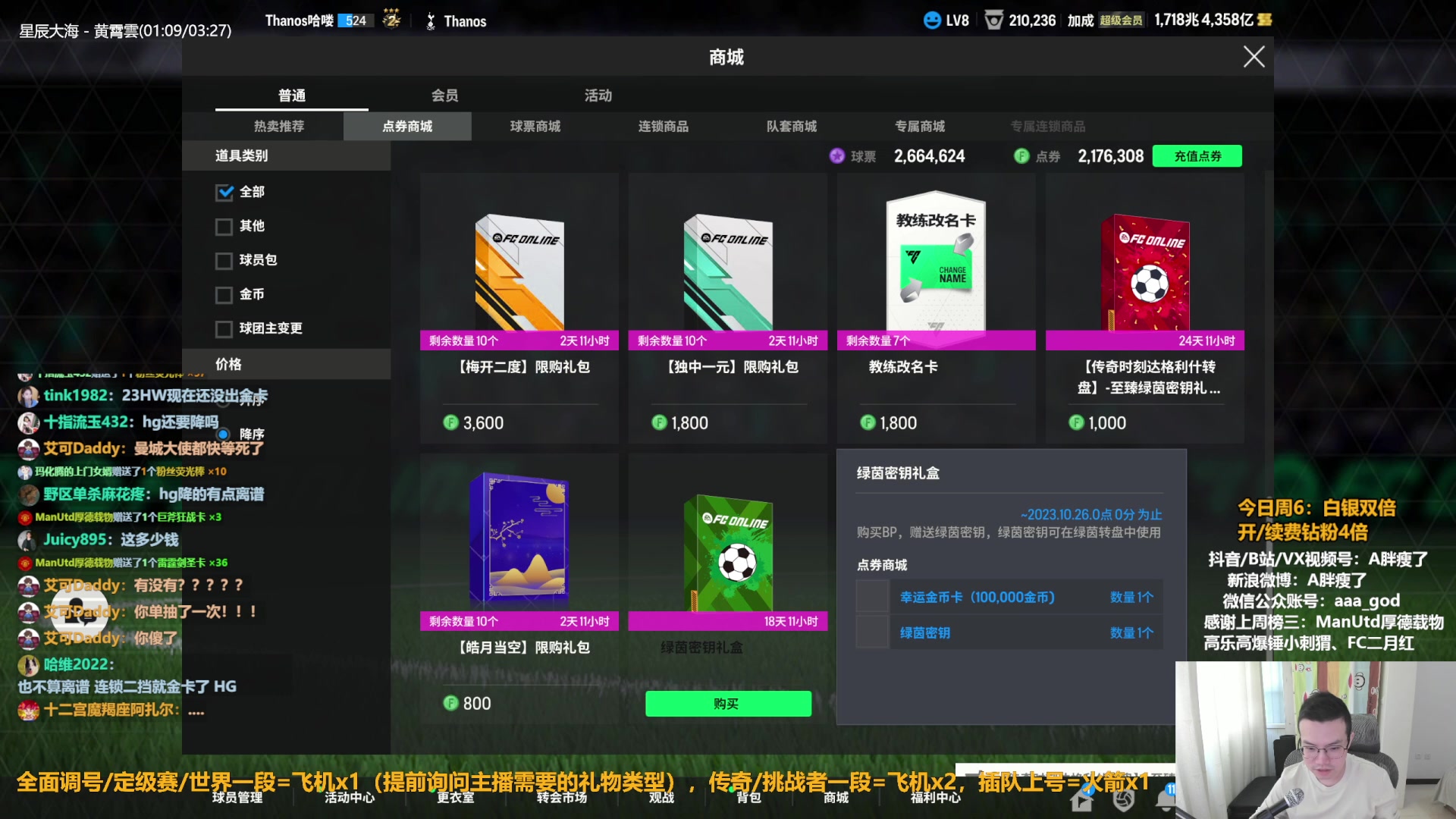Open the 背包 inventory icon

tap(748, 798)
